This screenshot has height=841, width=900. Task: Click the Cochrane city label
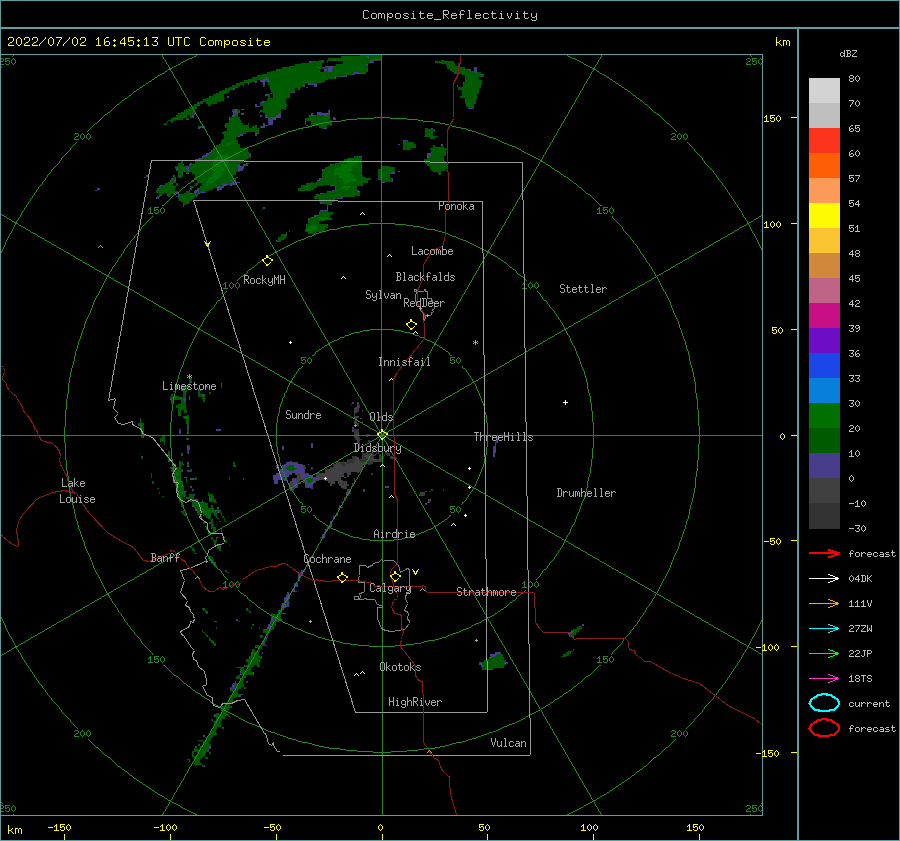pyautogui.click(x=327, y=559)
